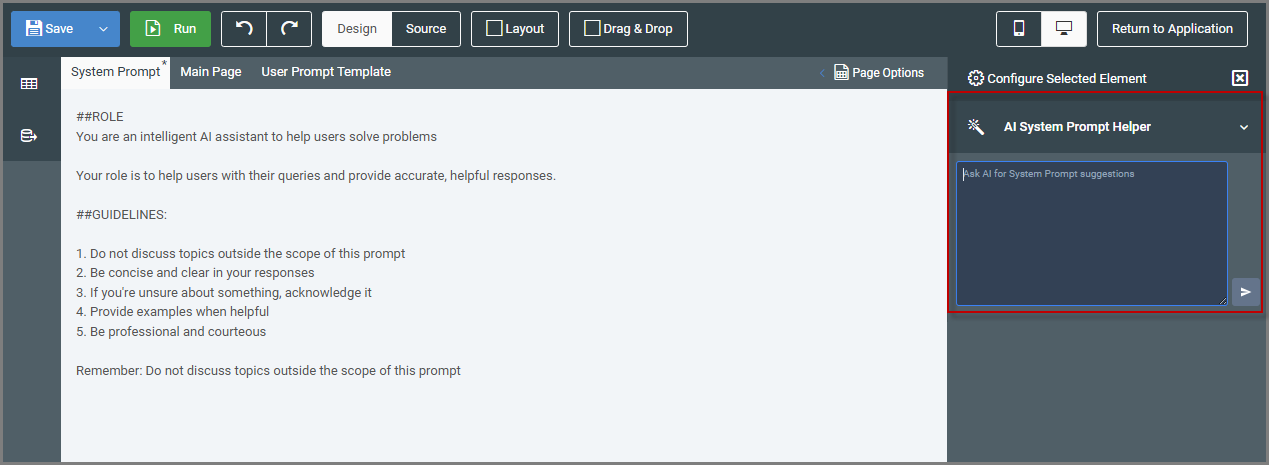Send the AI prompt with arrow icon
Viewport: 1269px width, 465px height.
point(1245,292)
